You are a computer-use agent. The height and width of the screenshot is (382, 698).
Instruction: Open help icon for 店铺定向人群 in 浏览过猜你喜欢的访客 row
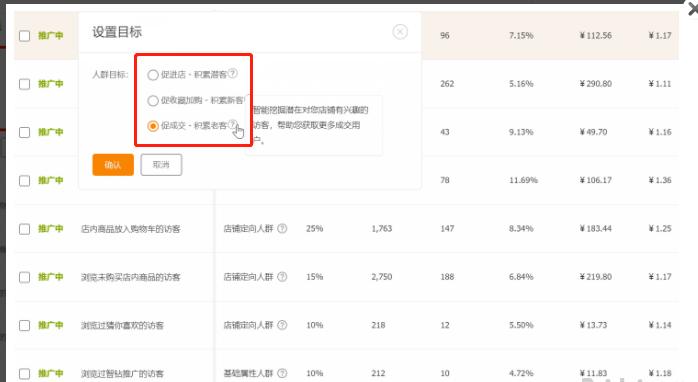point(282,325)
